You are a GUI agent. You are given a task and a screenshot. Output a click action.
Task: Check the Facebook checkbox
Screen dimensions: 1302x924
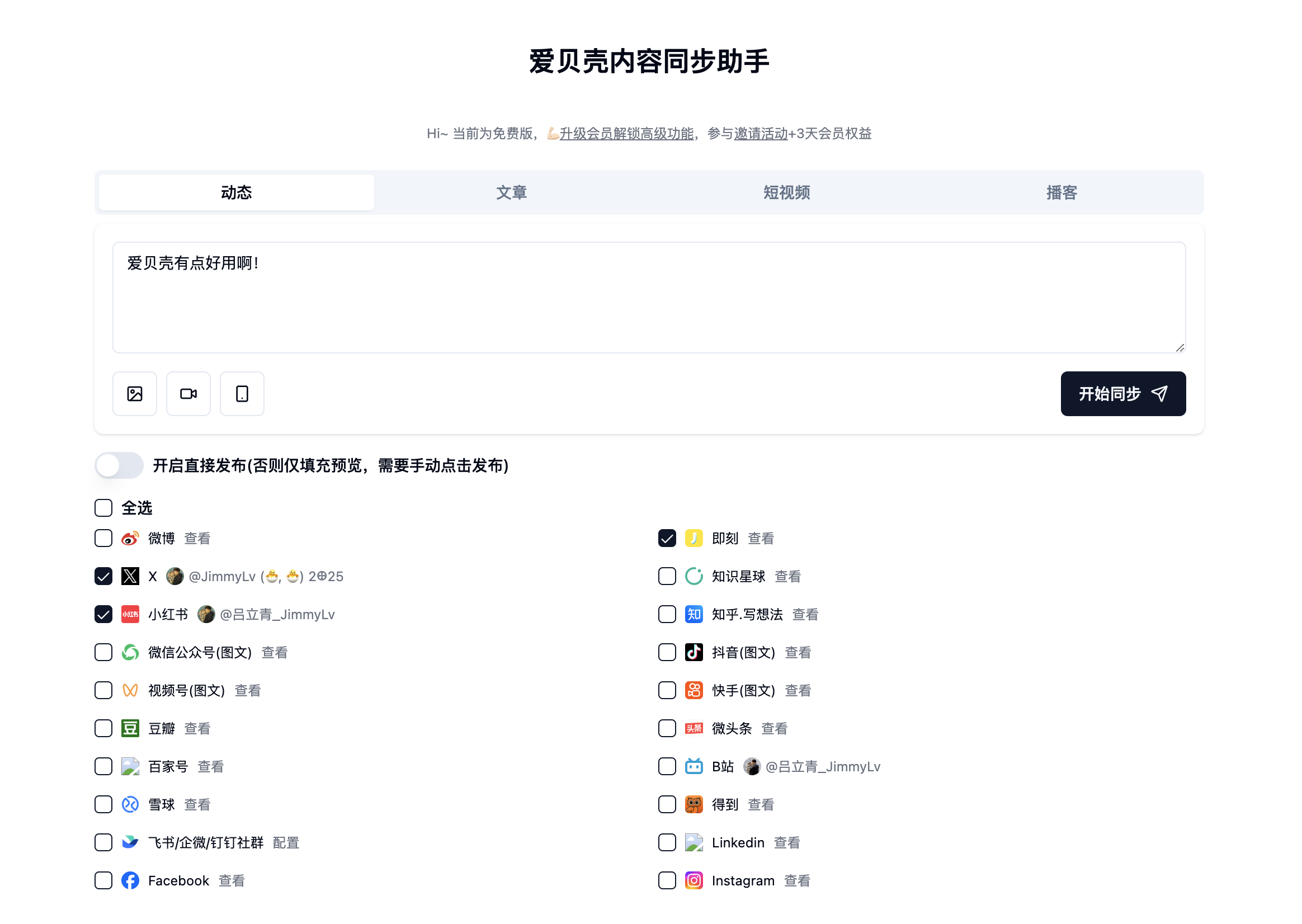(x=103, y=881)
